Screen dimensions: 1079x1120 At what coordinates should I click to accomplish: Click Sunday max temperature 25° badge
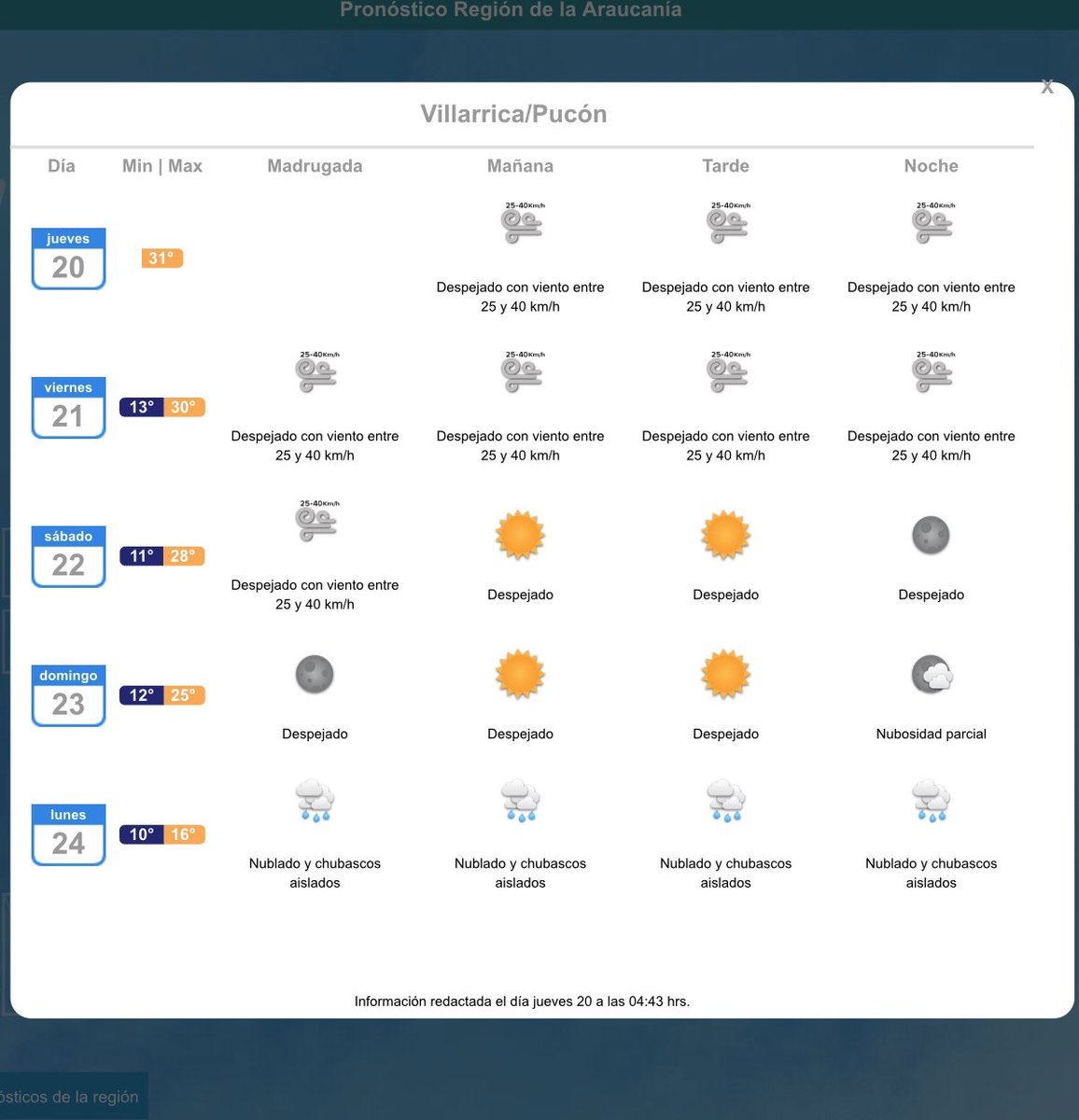tap(184, 695)
